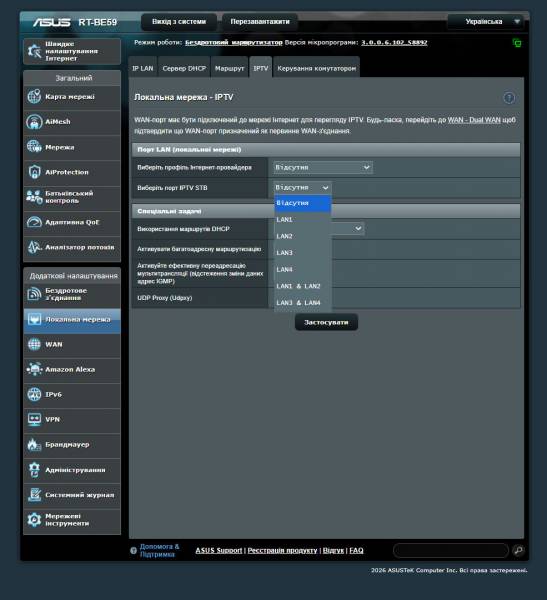Switch to the Сервер DHCP tab

[184, 68]
